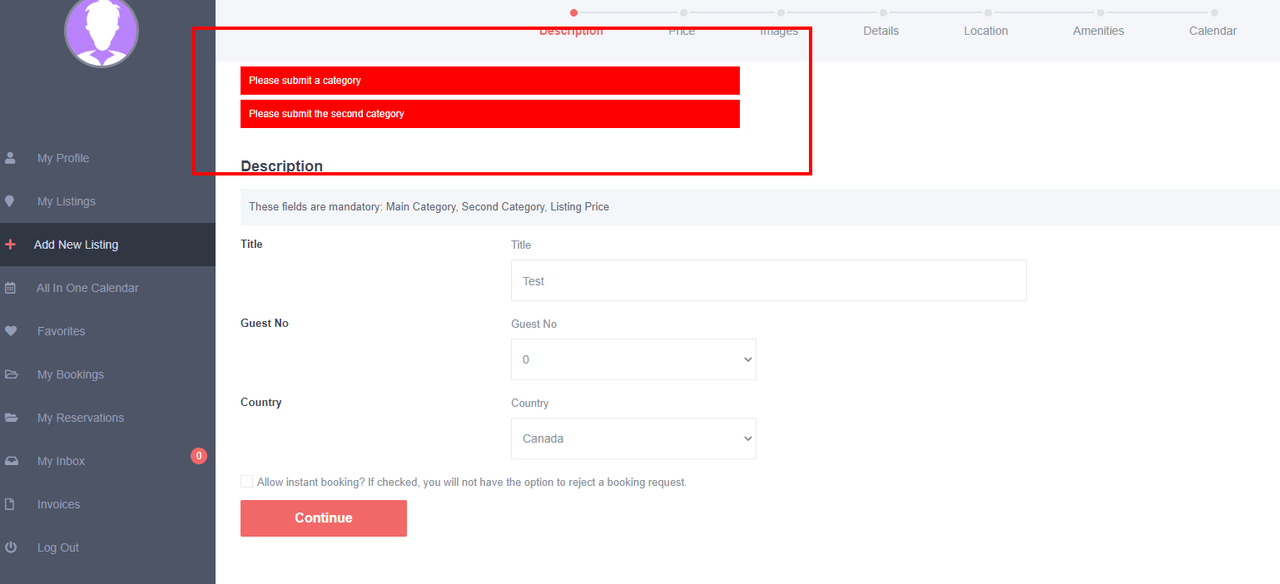Image resolution: width=1280 pixels, height=584 pixels.
Task: Click the folder icon beside My Bookings
Action: point(11,374)
